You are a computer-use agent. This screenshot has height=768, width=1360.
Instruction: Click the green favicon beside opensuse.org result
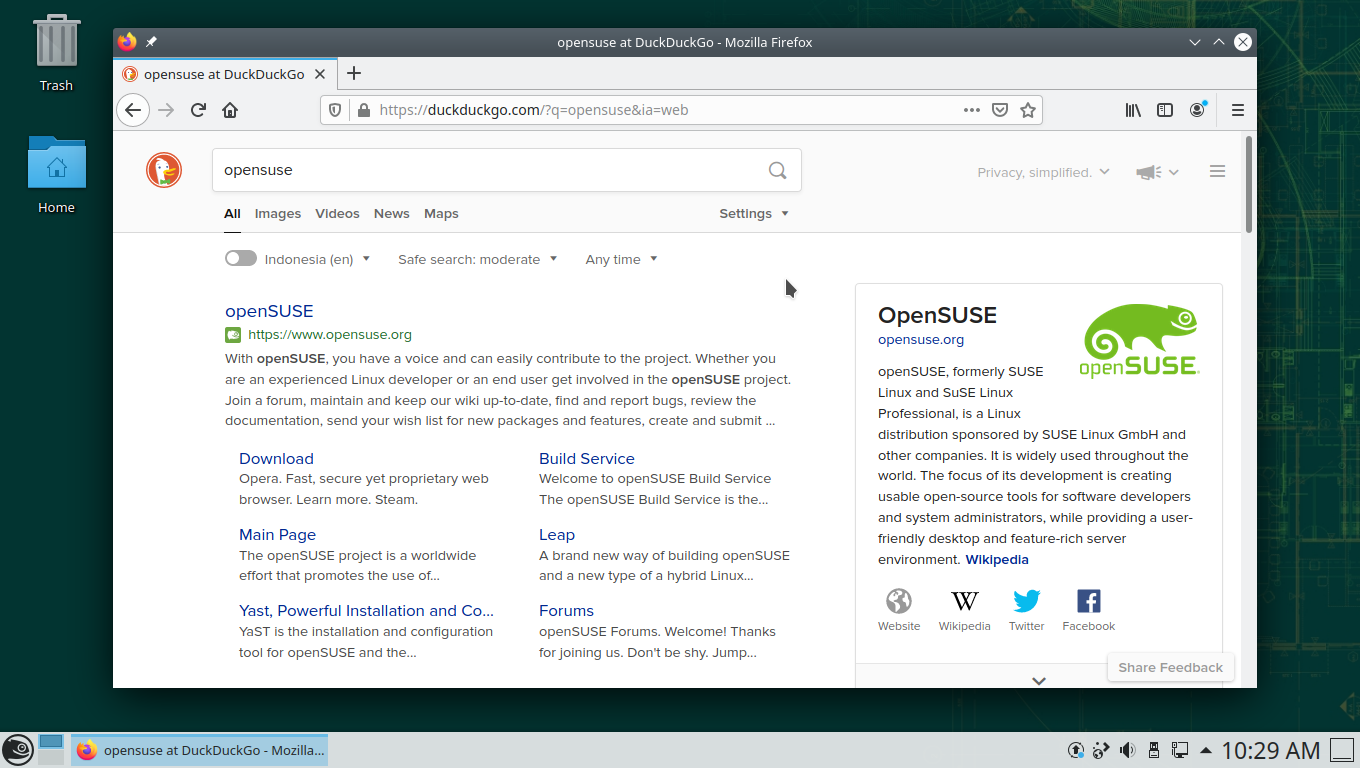pyautogui.click(x=233, y=335)
